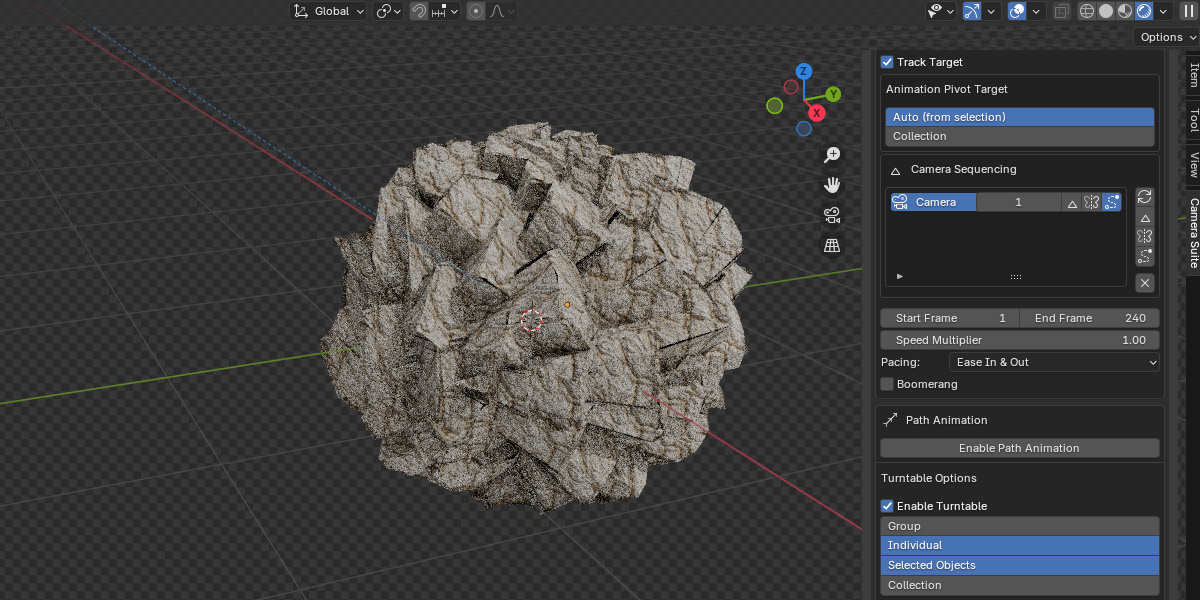Toggle X-ray display icon
The width and height of the screenshot is (1200, 600).
pos(1062,11)
